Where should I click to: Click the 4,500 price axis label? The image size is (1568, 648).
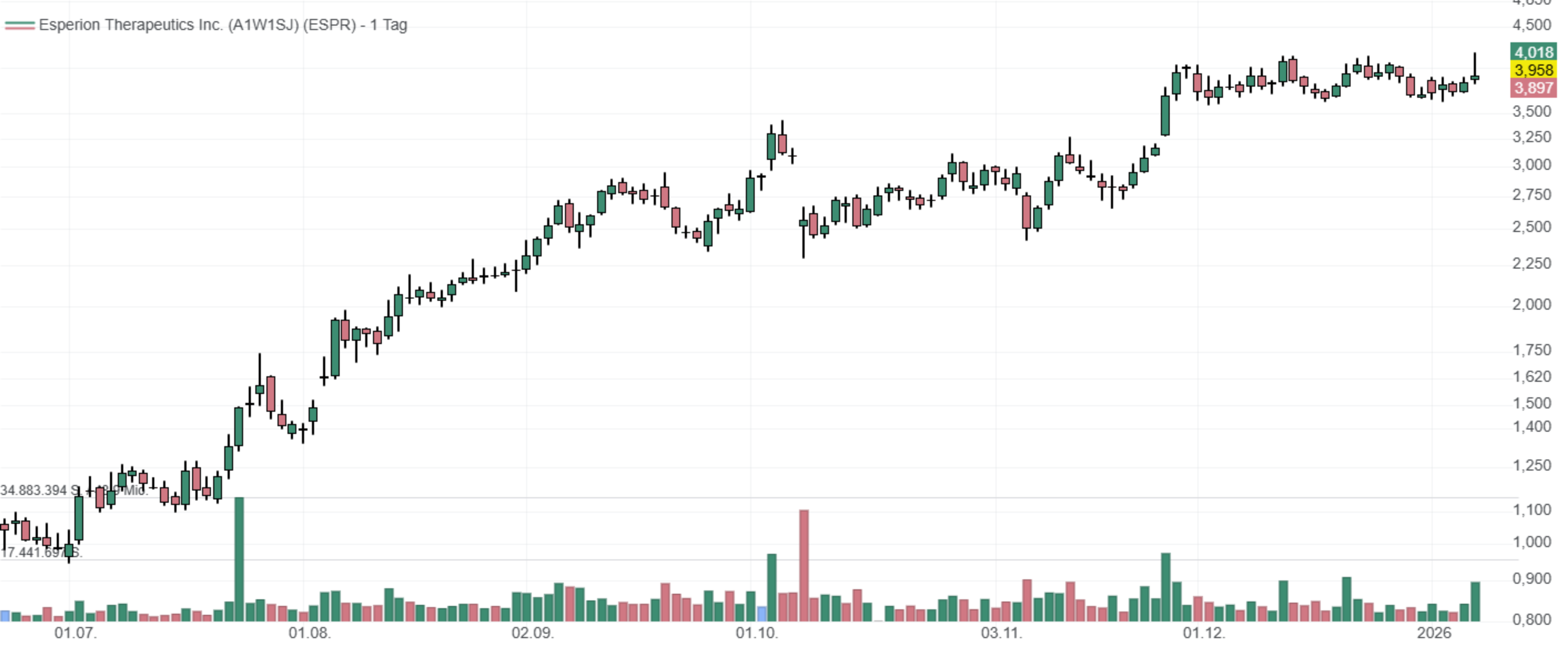[x=1531, y=25]
